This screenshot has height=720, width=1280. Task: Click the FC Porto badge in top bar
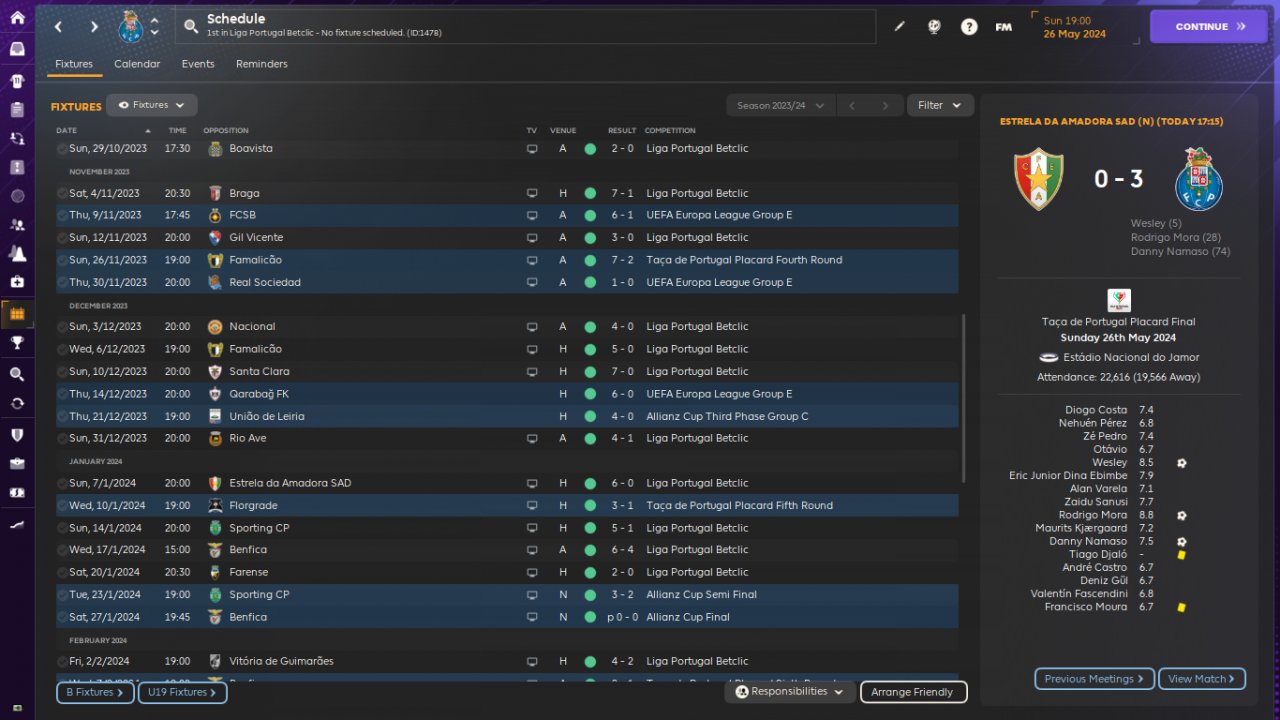pyautogui.click(x=130, y=27)
